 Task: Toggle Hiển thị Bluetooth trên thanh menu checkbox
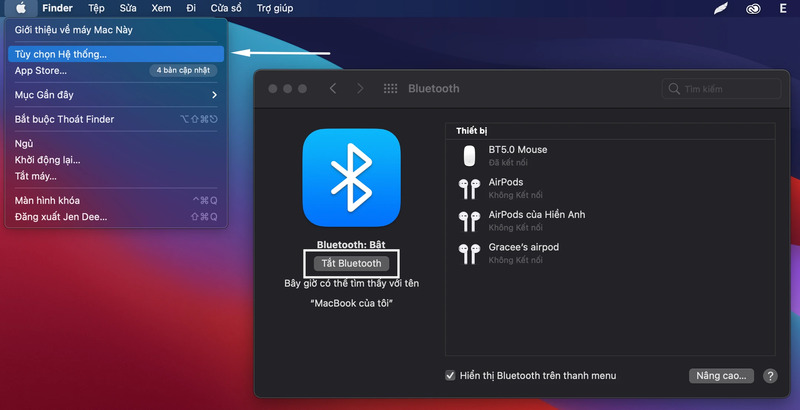(x=450, y=376)
